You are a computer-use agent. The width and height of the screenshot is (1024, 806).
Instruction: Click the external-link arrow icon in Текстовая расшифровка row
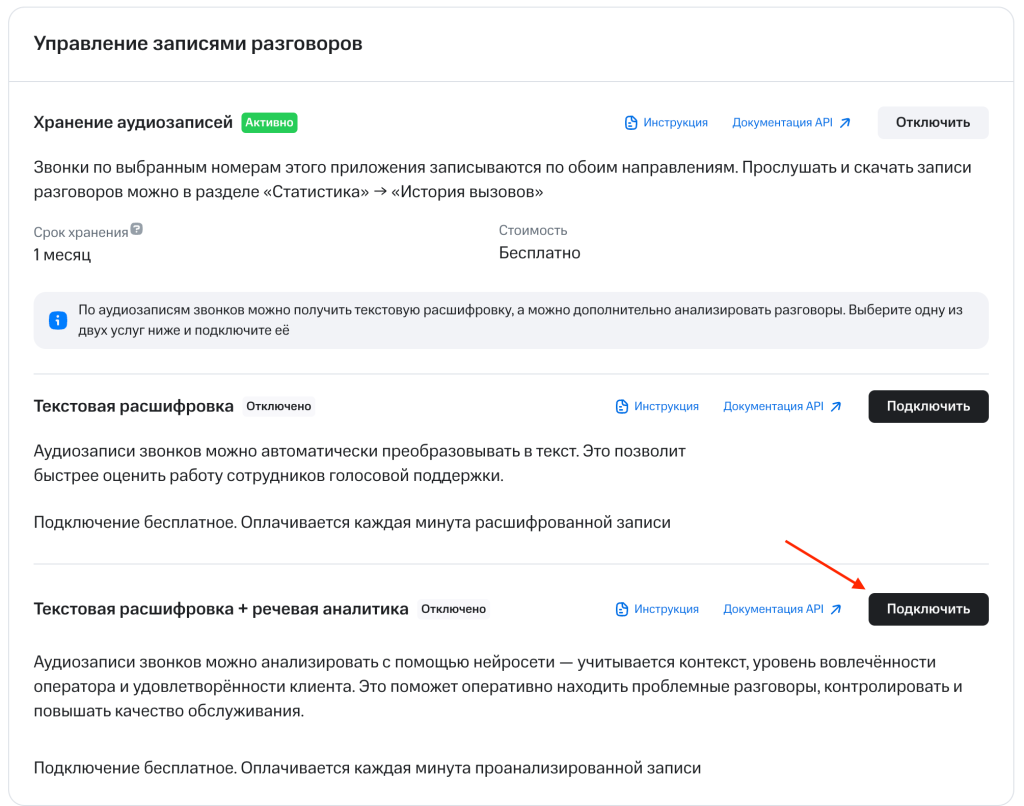pyautogui.click(x=836, y=406)
